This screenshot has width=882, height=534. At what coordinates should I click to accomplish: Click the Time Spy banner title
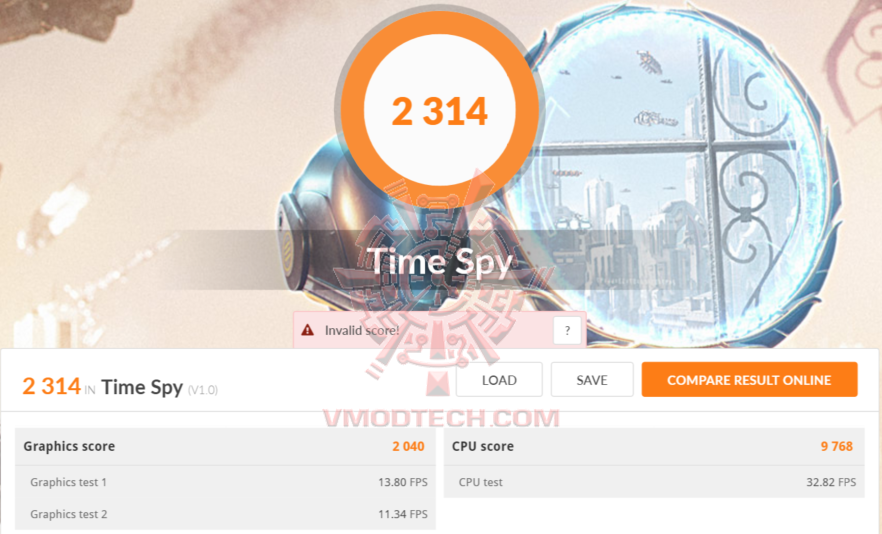point(439,262)
